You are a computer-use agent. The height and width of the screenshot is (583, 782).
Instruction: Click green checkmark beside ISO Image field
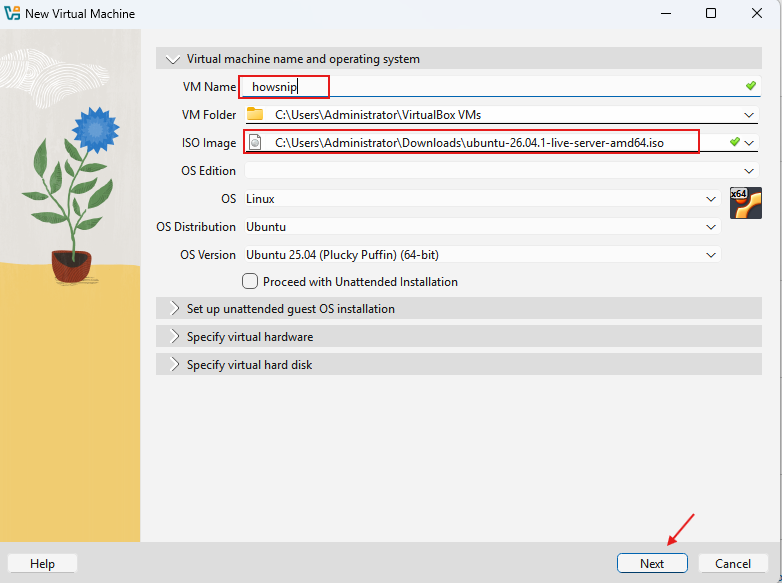tap(734, 142)
